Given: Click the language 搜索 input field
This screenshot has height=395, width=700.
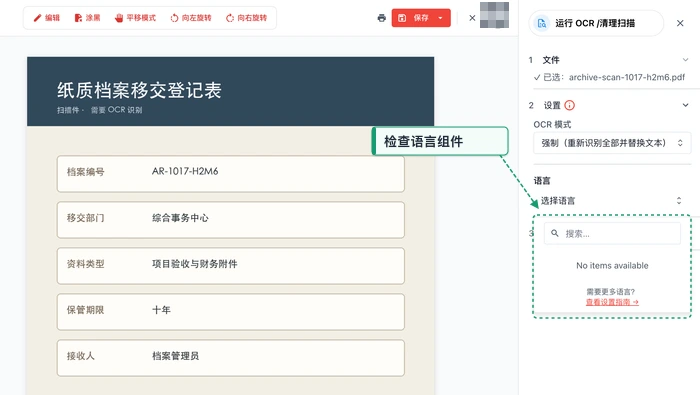Looking at the screenshot, I should coord(612,233).
